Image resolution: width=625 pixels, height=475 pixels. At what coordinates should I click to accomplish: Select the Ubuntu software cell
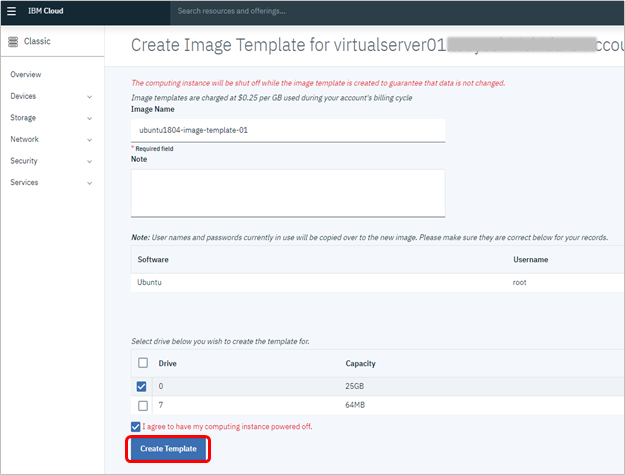[x=149, y=282]
